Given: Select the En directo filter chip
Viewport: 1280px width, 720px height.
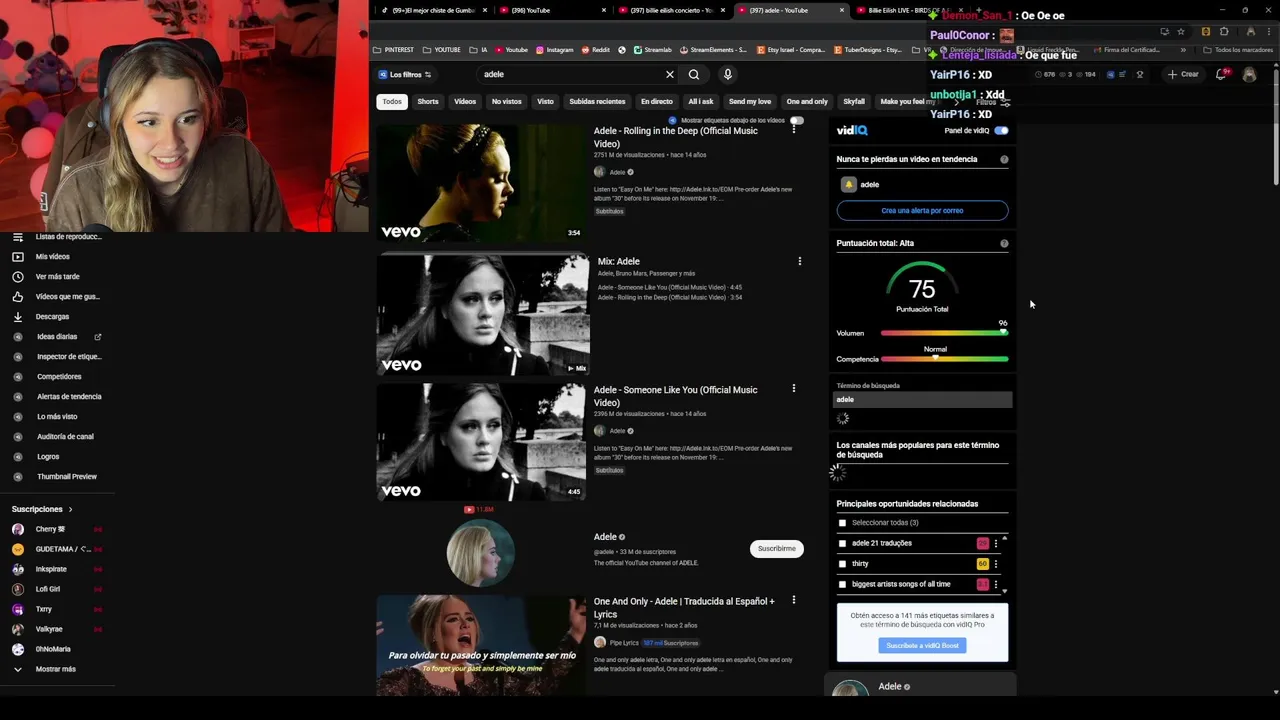Looking at the screenshot, I should click(x=657, y=101).
